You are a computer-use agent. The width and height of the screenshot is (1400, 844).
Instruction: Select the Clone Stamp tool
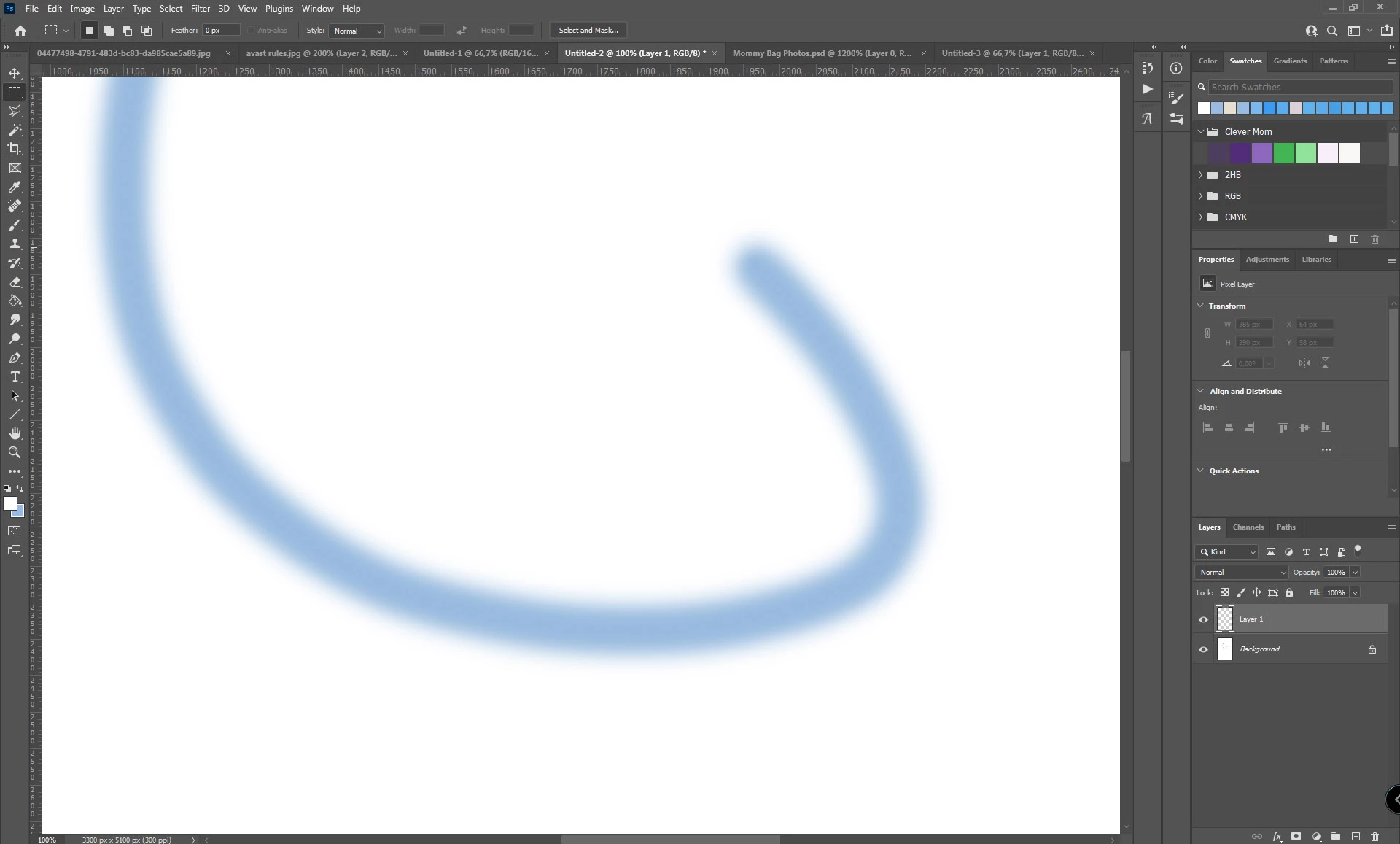pyautogui.click(x=15, y=244)
